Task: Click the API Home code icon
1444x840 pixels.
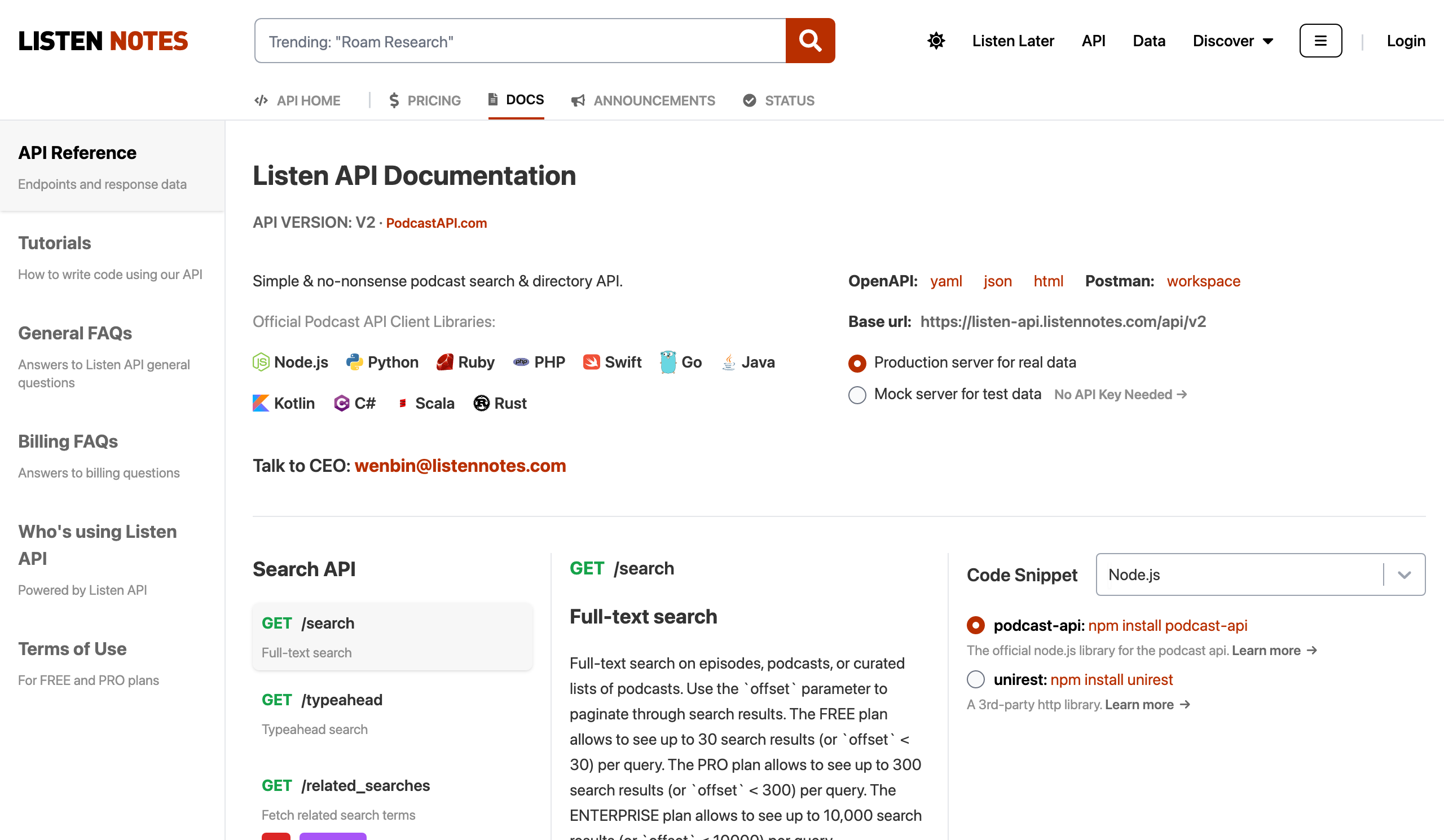Action: pos(261,100)
